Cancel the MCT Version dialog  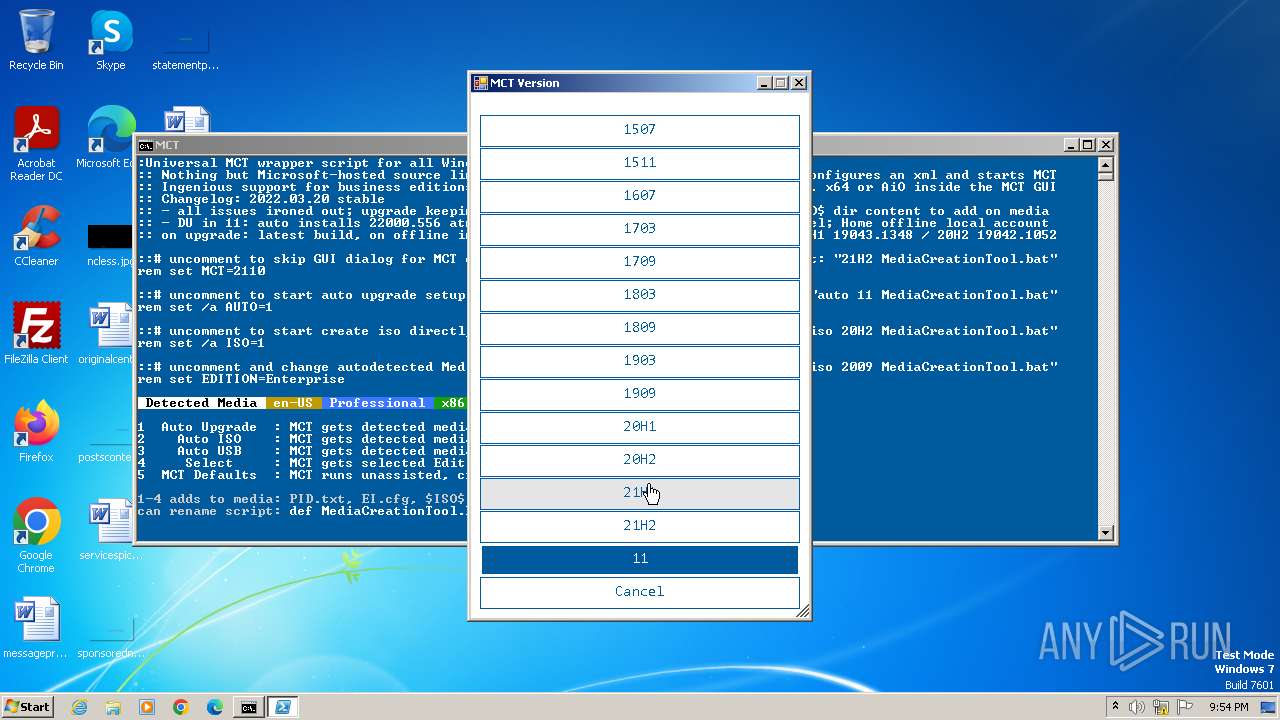pos(640,592)
